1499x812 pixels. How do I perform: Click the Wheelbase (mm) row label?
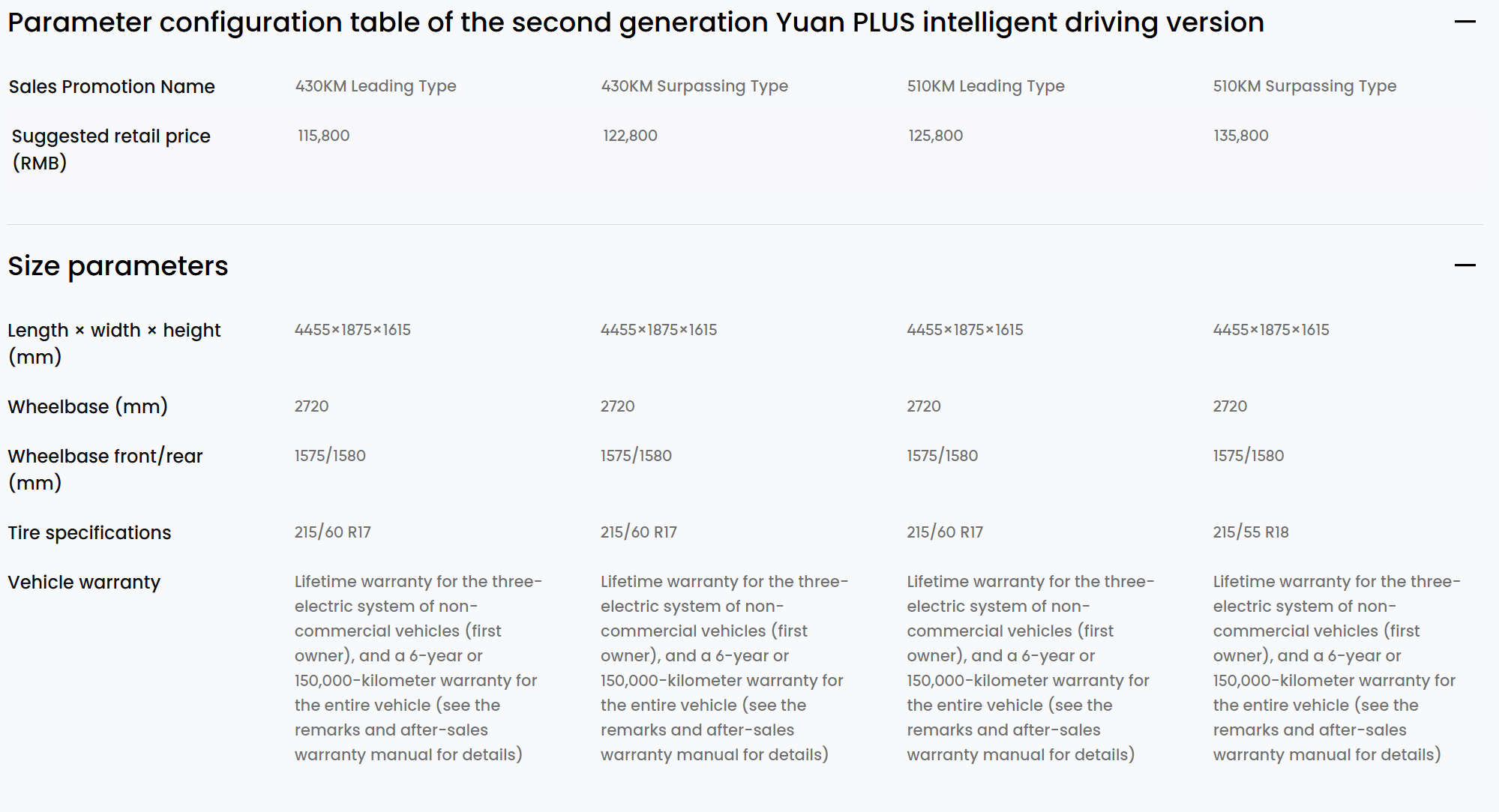click(88, 407)
